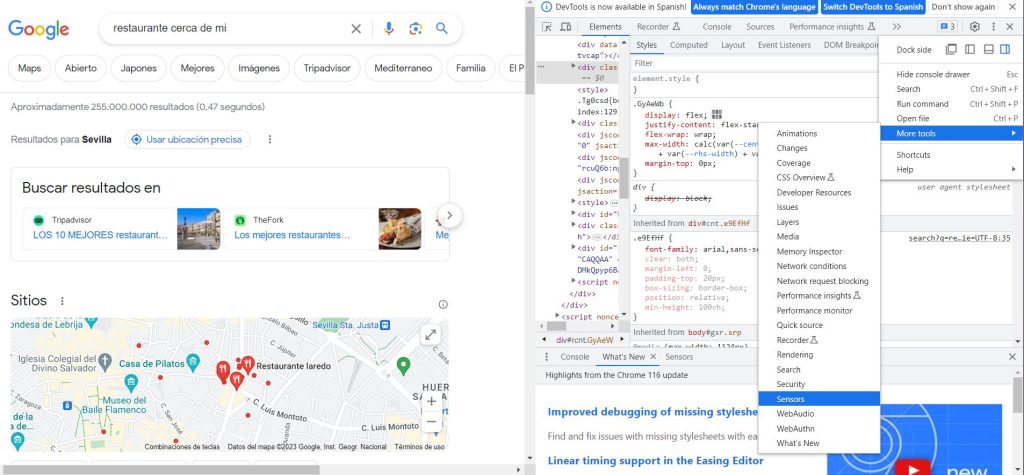1024x475 pixels.
Task: Open the flexbox editor icon next to display: flex
Action: pos(717,114)
